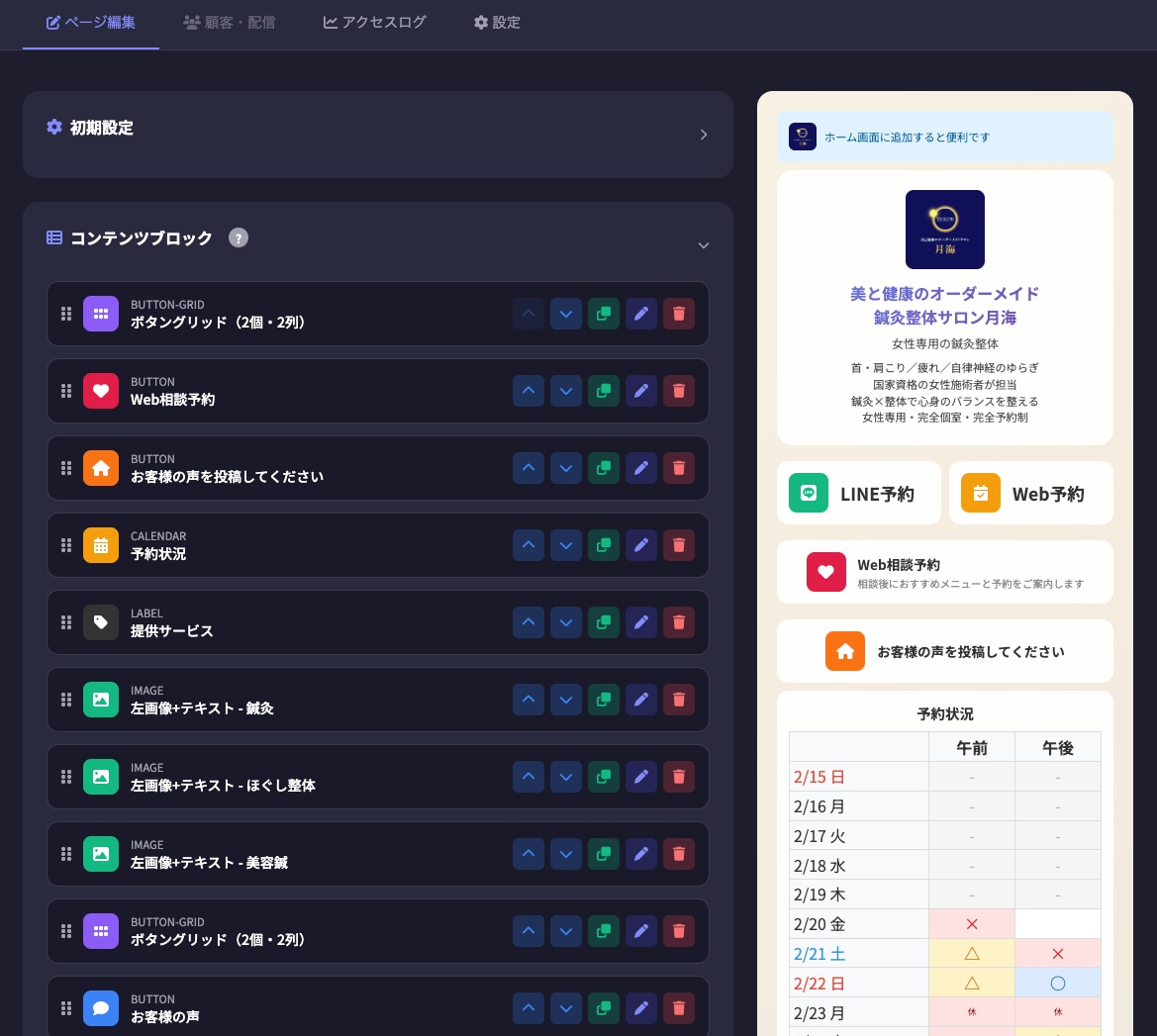Edit the お客様の声 button block
The height and width of the screenshot is (1036, 1157).
click(641, 1008)
